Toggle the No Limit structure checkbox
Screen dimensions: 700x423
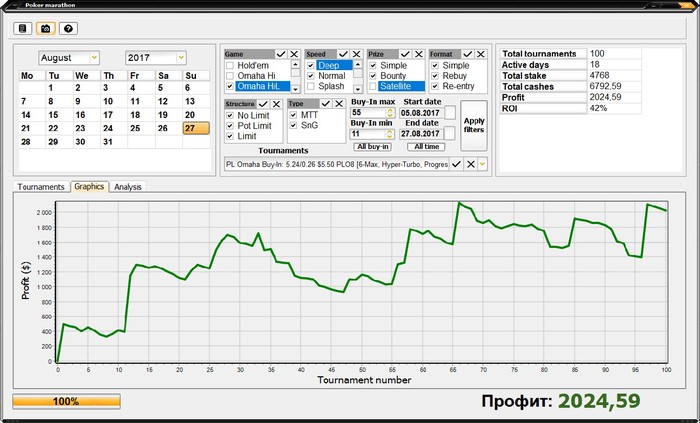[x=230, y=116]
